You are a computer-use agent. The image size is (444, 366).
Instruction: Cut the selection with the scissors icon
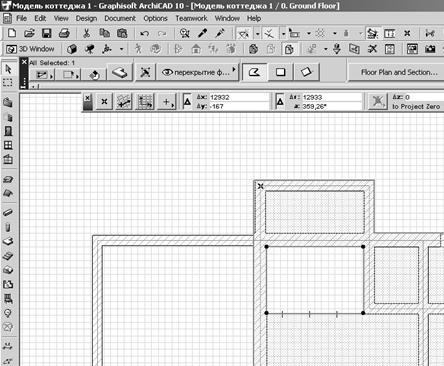click(x=86, y=33)
